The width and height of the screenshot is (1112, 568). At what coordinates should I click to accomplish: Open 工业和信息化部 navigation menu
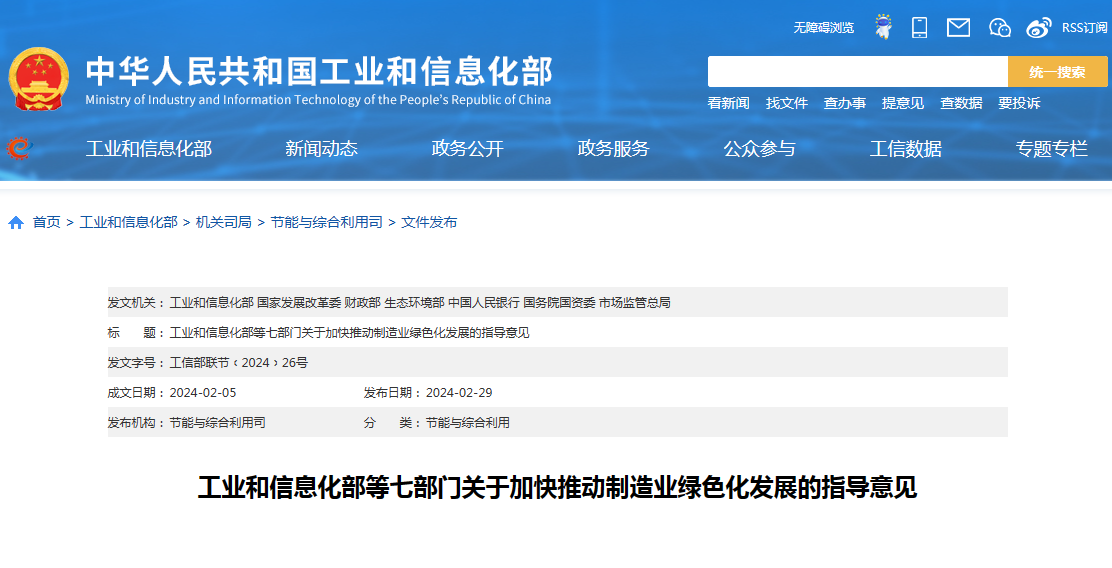point(149,149)
